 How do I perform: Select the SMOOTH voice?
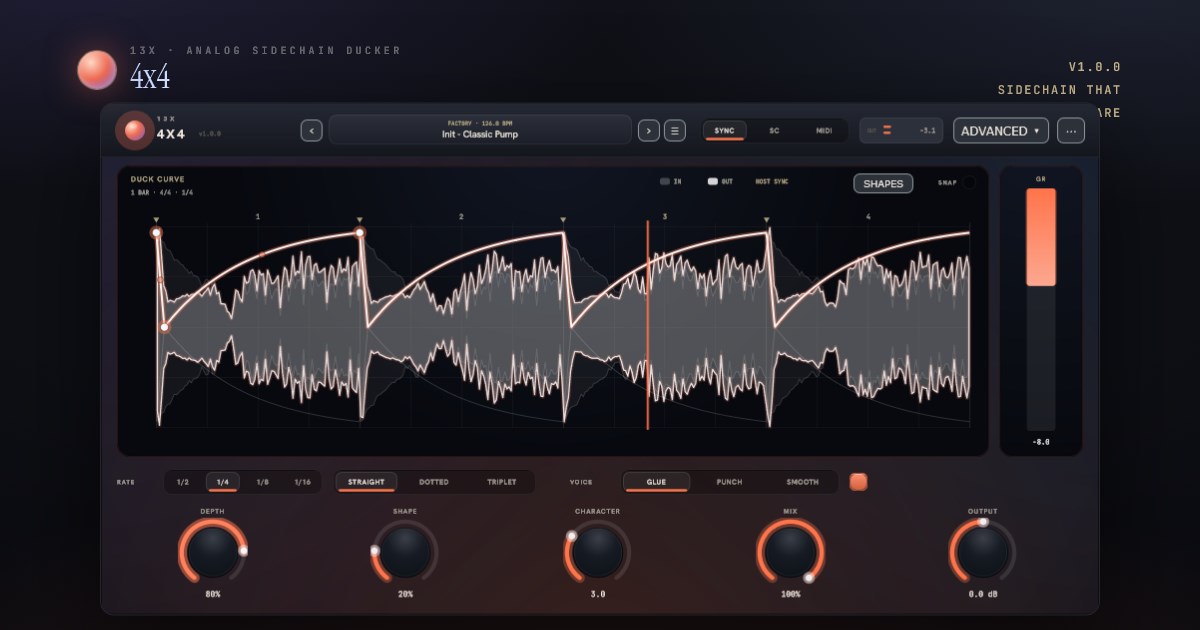tap(802, 482)
